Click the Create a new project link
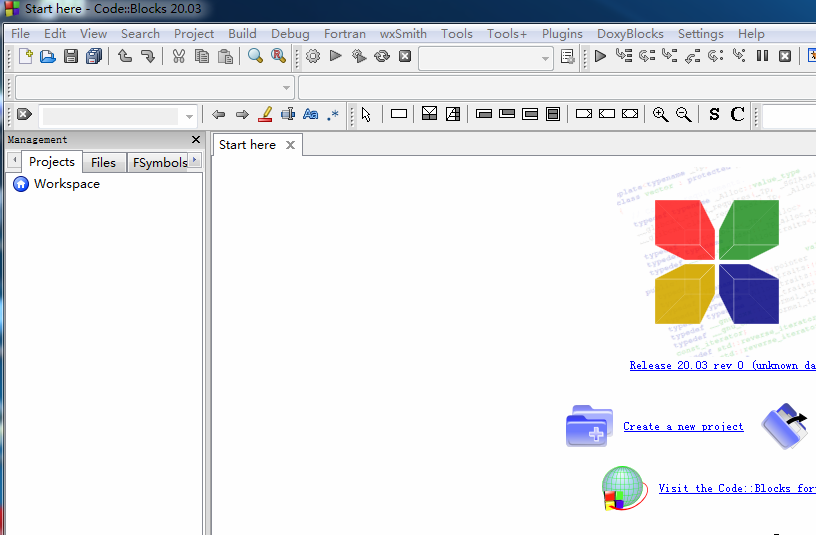 tap(683, 426)
